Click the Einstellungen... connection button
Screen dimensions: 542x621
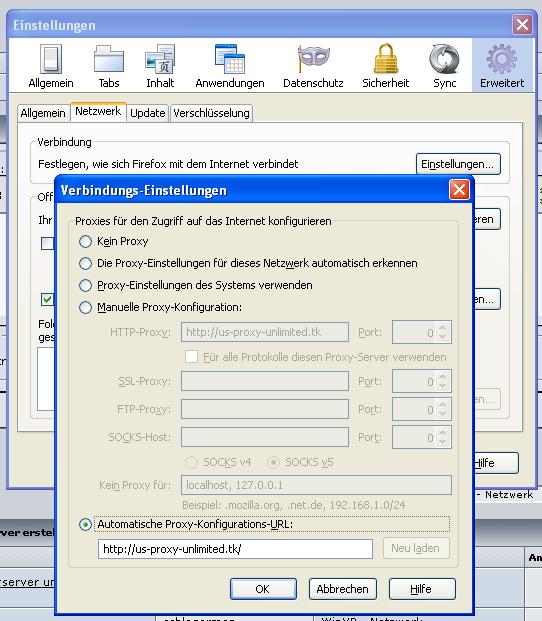tap(458, 164)
